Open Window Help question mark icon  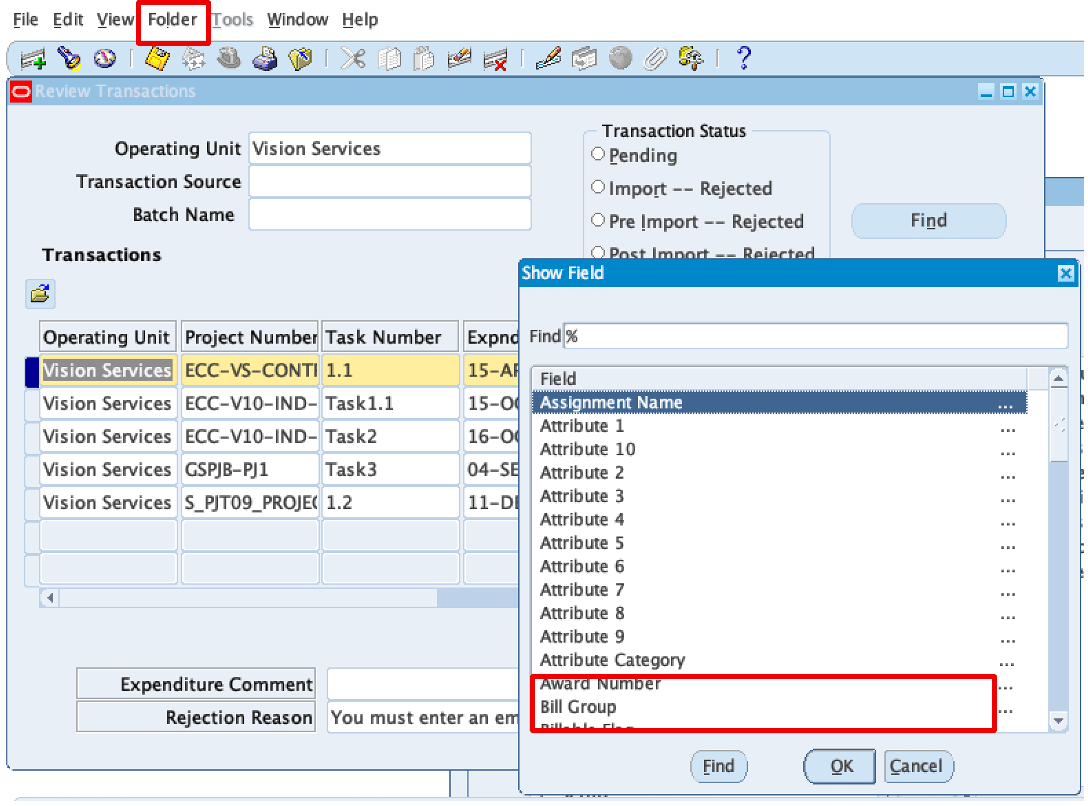click(x=743, y=59)
